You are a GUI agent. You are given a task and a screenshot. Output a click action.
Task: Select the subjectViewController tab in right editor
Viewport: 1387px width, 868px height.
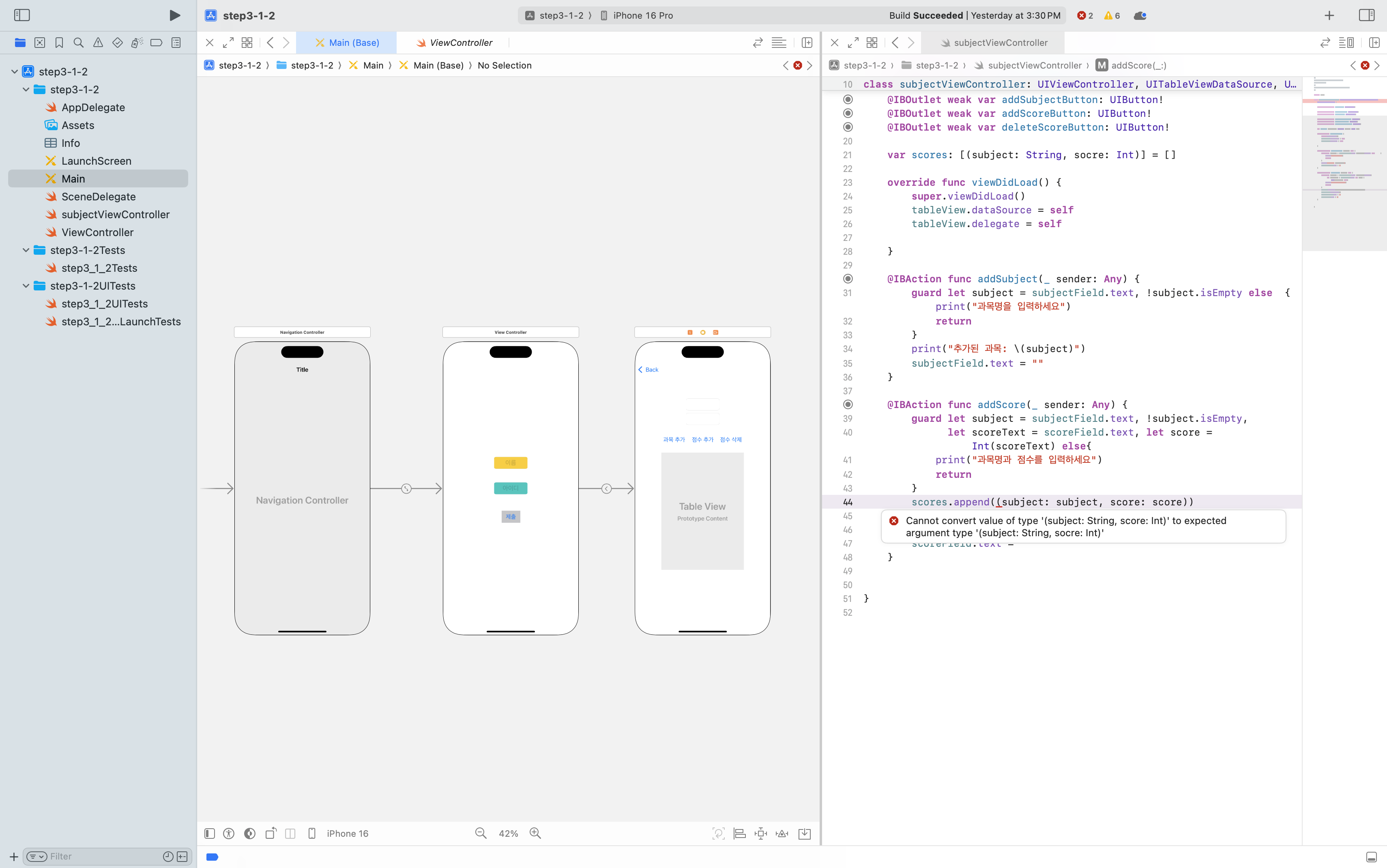[x=993, y=43]
